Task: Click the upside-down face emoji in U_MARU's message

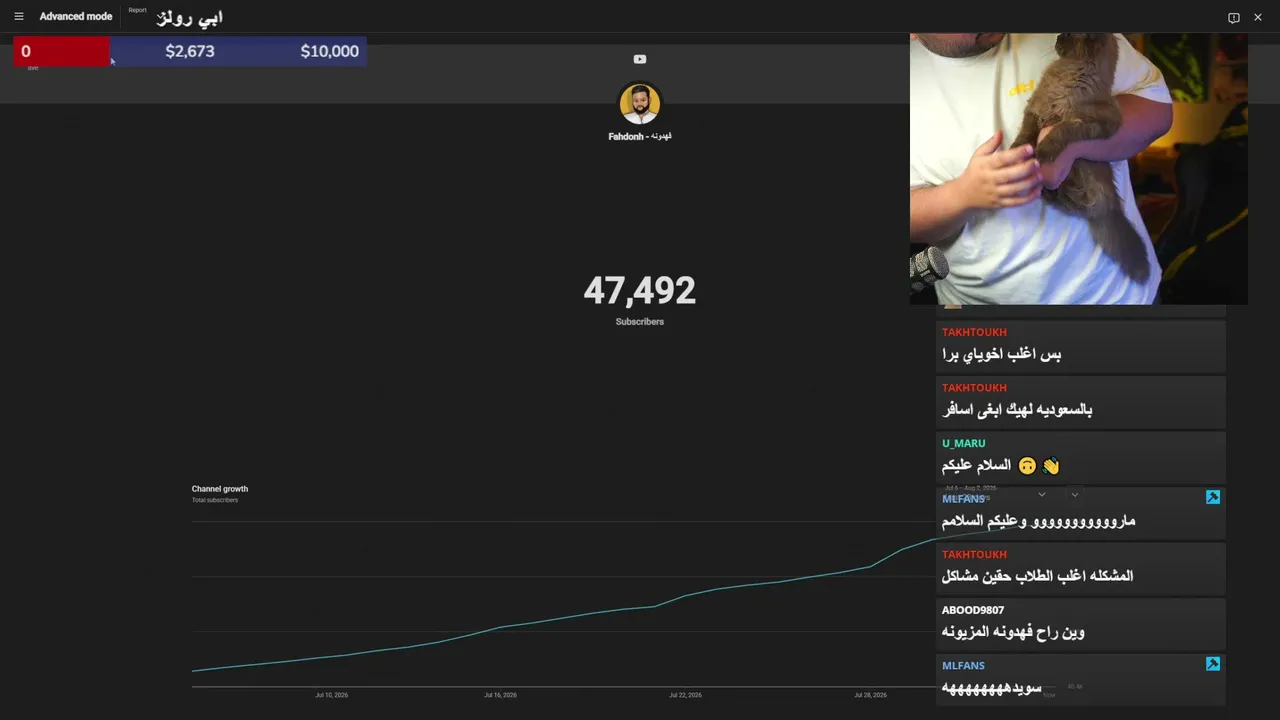Action: [1027, 466]
